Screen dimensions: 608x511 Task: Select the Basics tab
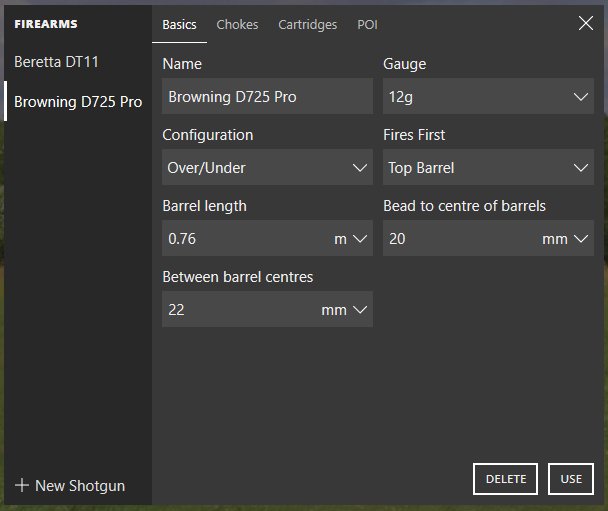(x=179, y=25)
